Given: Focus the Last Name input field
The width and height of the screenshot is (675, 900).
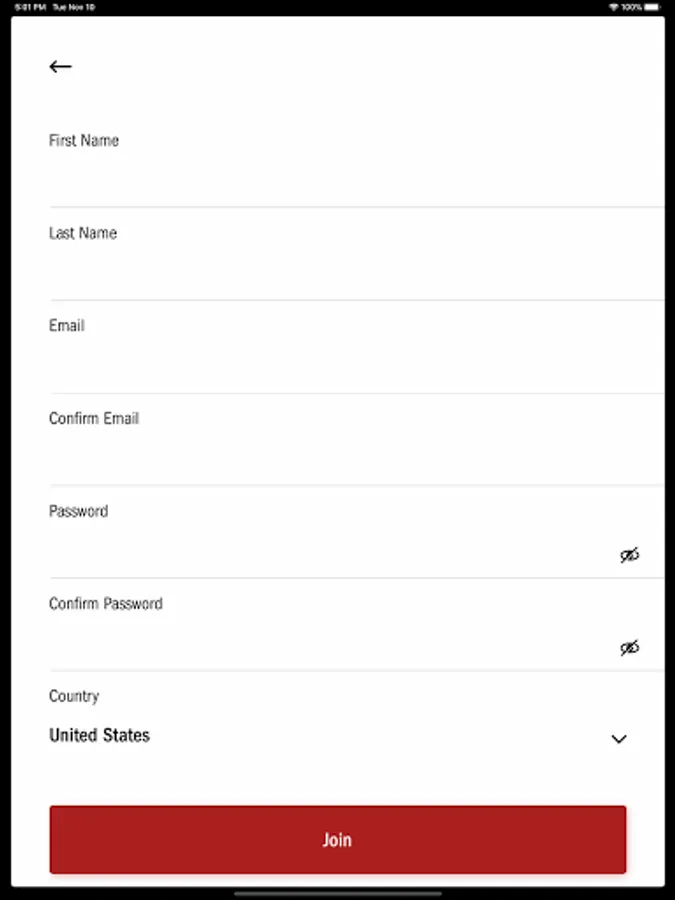Looking at the screenshot, I should tap(340, 272).
